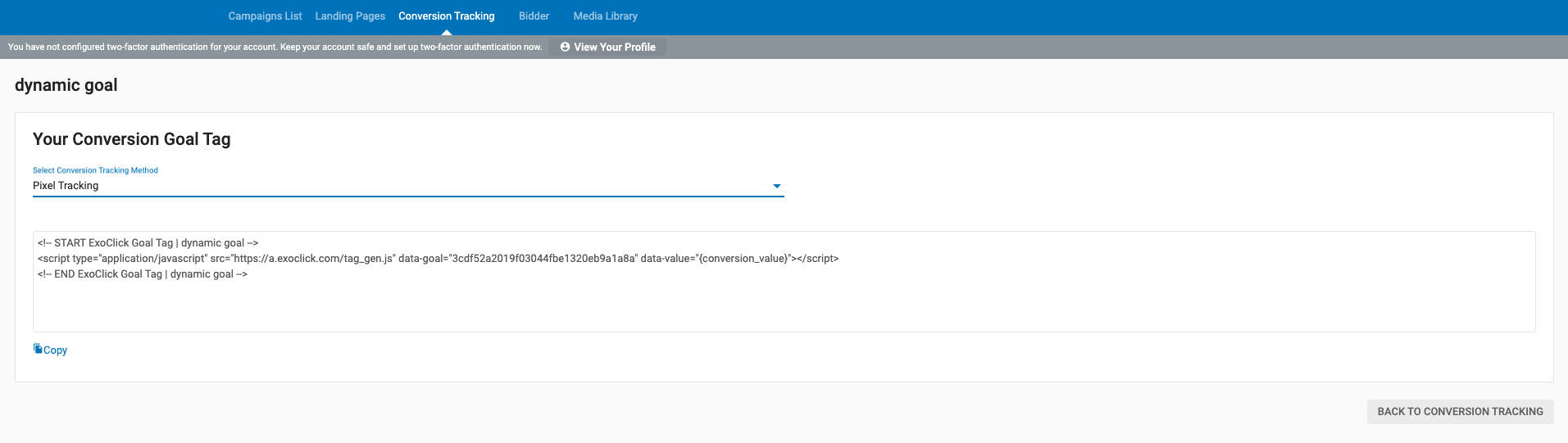Image resolution: width=1568 pixels, height=443 pixels.
Task: Click the 'Your Conversion Goal Tag' heading
Action: [x=131, y=139]
